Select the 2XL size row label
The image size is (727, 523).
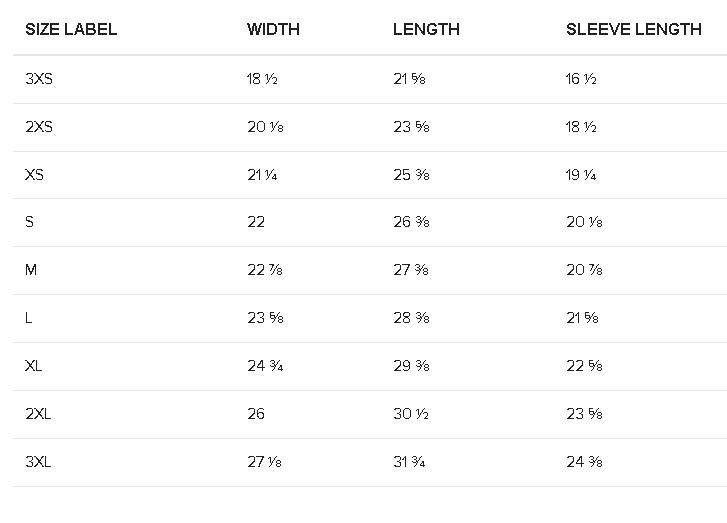pos(38,414)
